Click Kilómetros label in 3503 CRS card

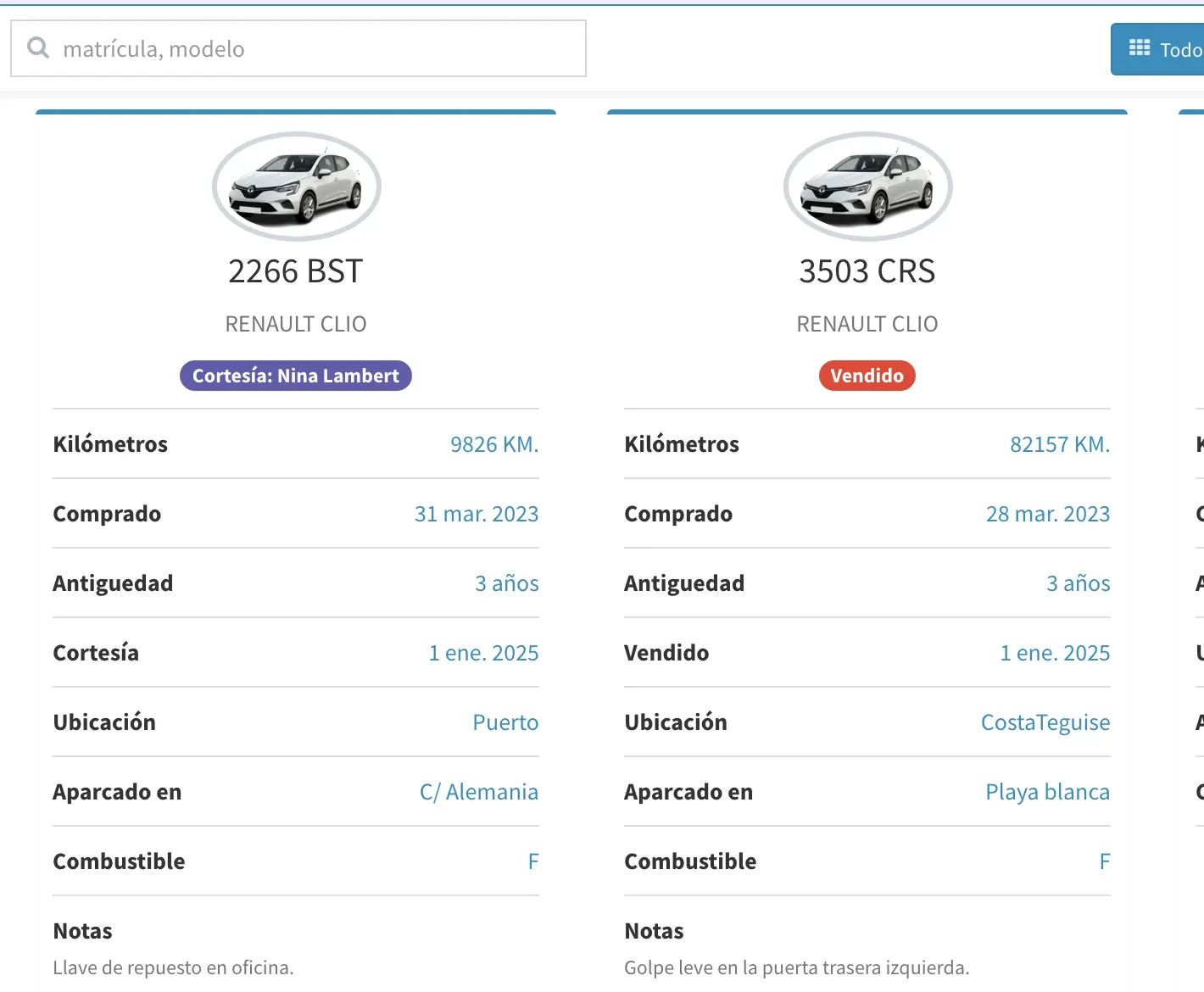682,444
